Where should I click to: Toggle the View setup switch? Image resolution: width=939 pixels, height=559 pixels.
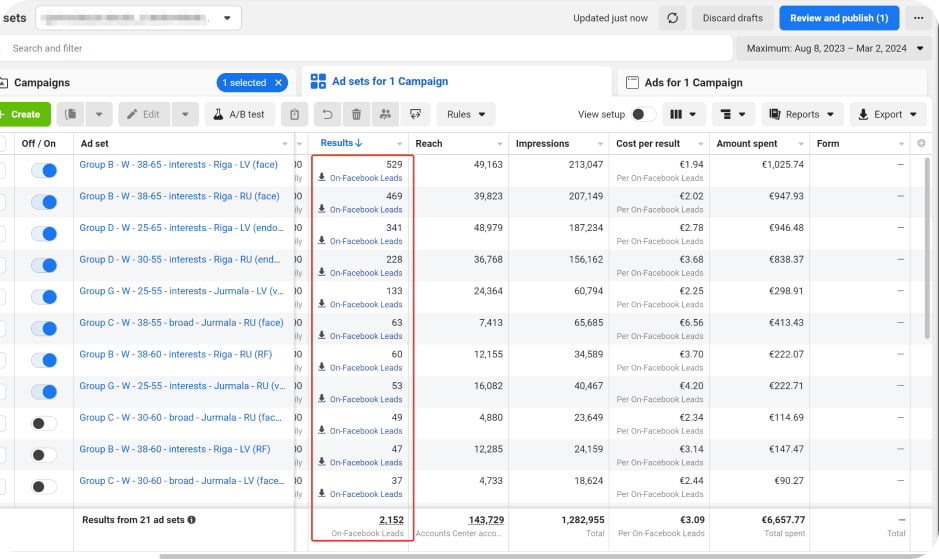pyautogui.click(x=644, y=114)
